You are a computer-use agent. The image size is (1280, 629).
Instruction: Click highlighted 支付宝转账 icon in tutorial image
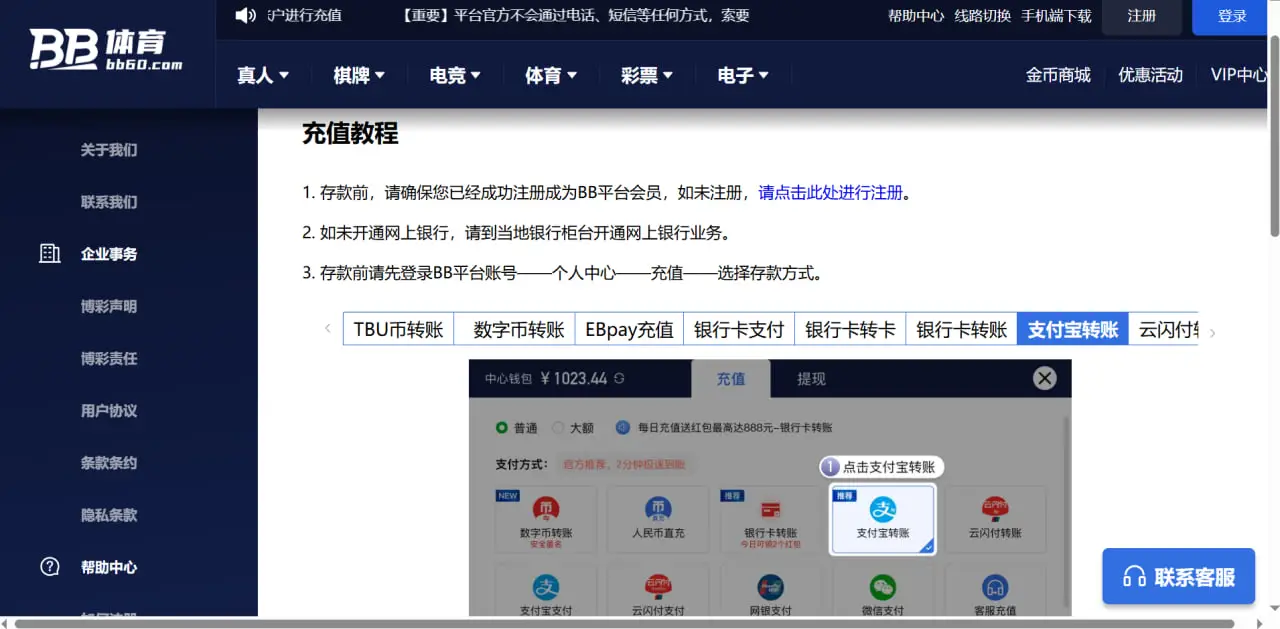click(x=883, y=509)
